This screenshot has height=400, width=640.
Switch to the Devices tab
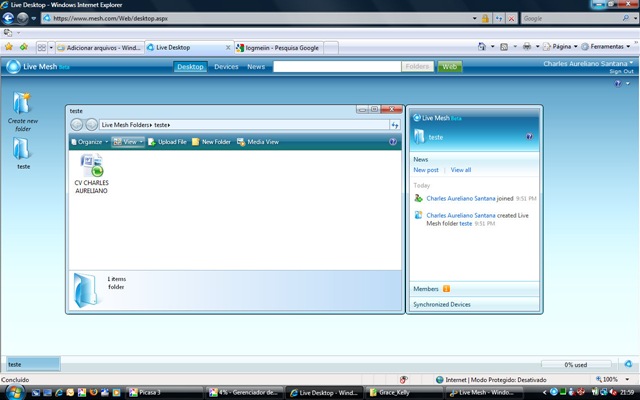pyautogui.click(x=226, y=66)
